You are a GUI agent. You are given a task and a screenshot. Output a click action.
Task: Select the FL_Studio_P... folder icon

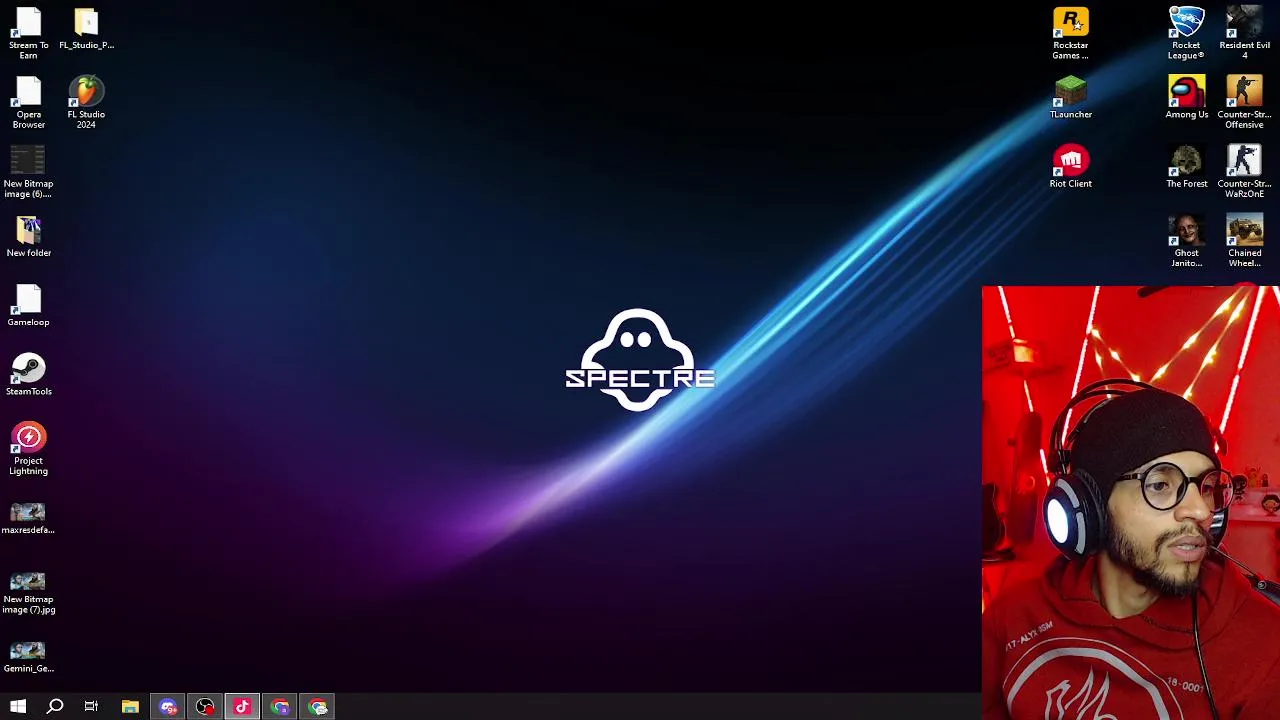pos(86,28)
